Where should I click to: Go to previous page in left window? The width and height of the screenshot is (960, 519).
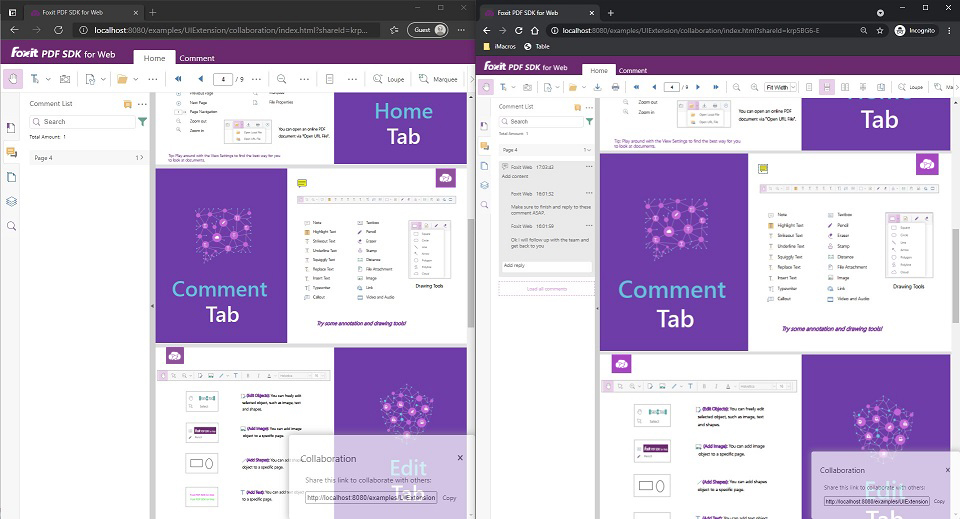pos(200,79)
